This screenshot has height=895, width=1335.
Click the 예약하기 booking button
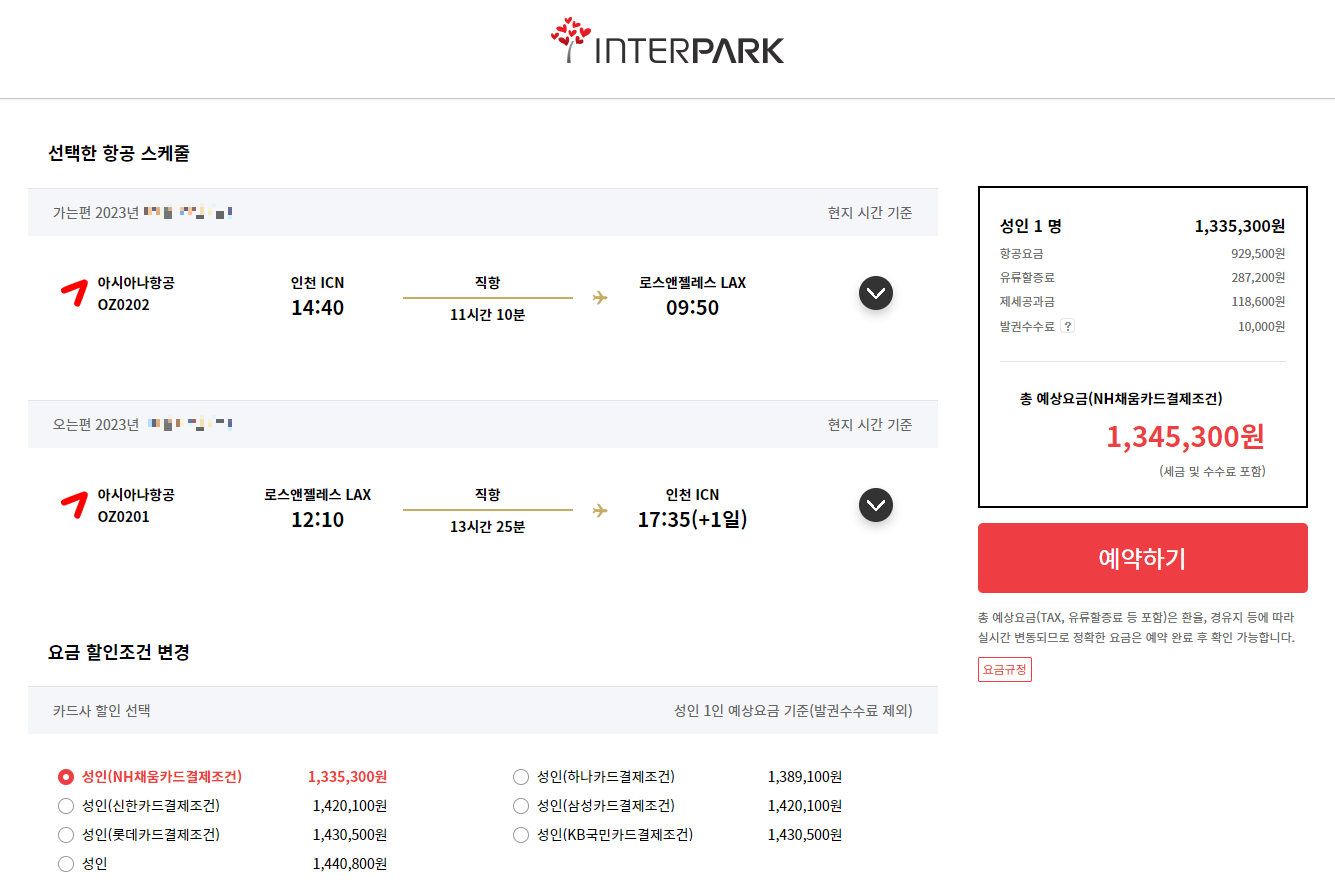[1143, 558]
